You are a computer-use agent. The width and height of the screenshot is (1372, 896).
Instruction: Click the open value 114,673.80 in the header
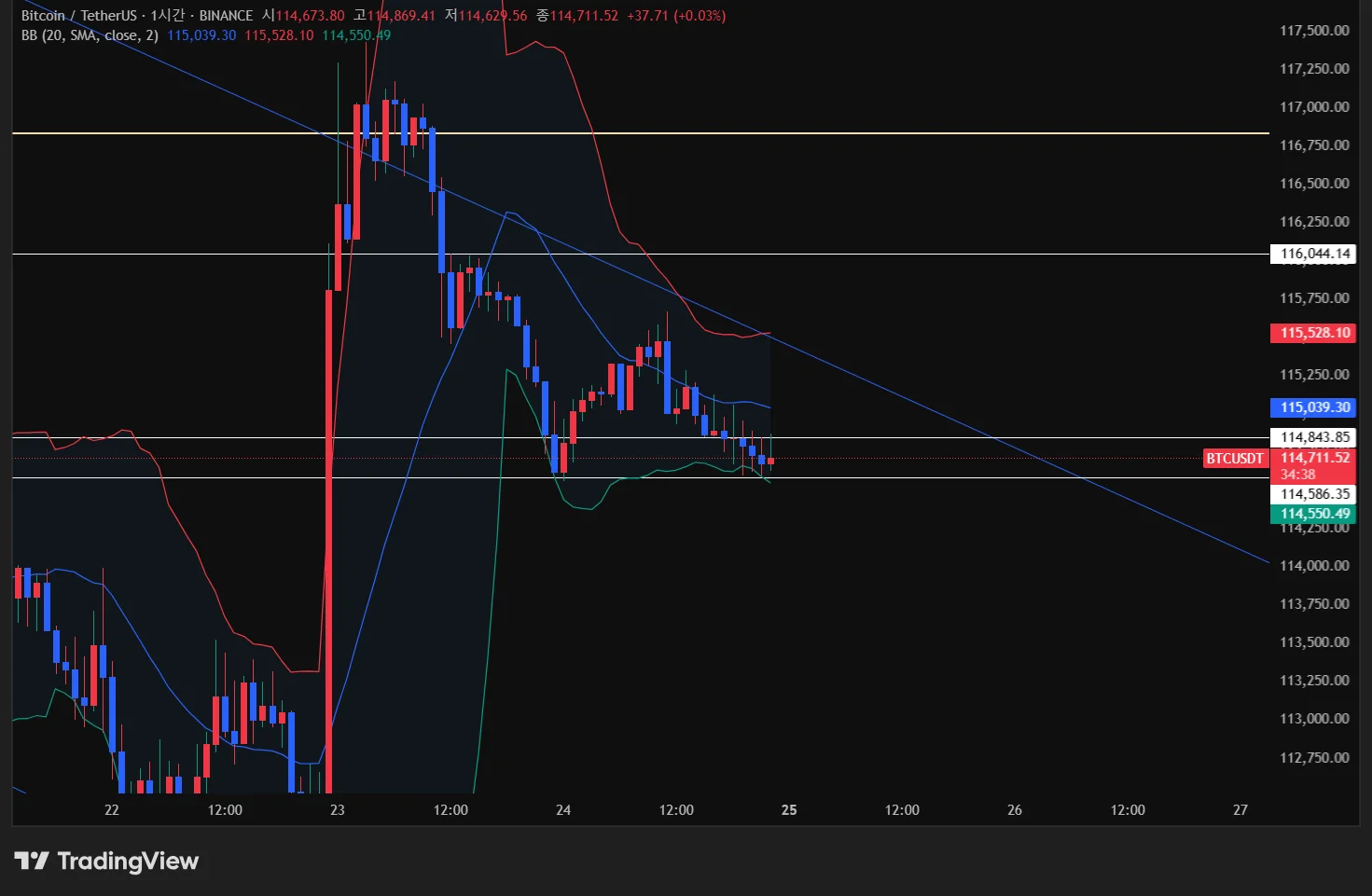coord(310,16)
